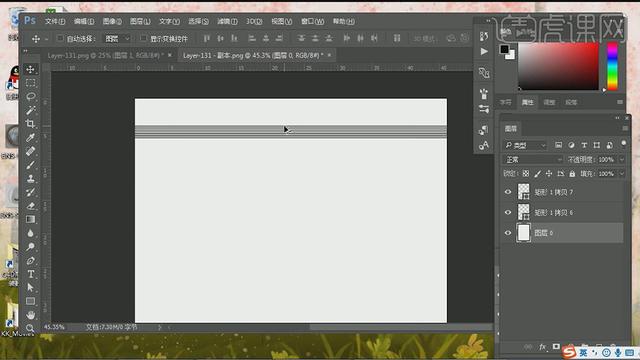Image resolution: width=640 pixels, height=360 pixels.
Task: Open the blend mode 正常 dropdown
Action: (x=532, y=160)
